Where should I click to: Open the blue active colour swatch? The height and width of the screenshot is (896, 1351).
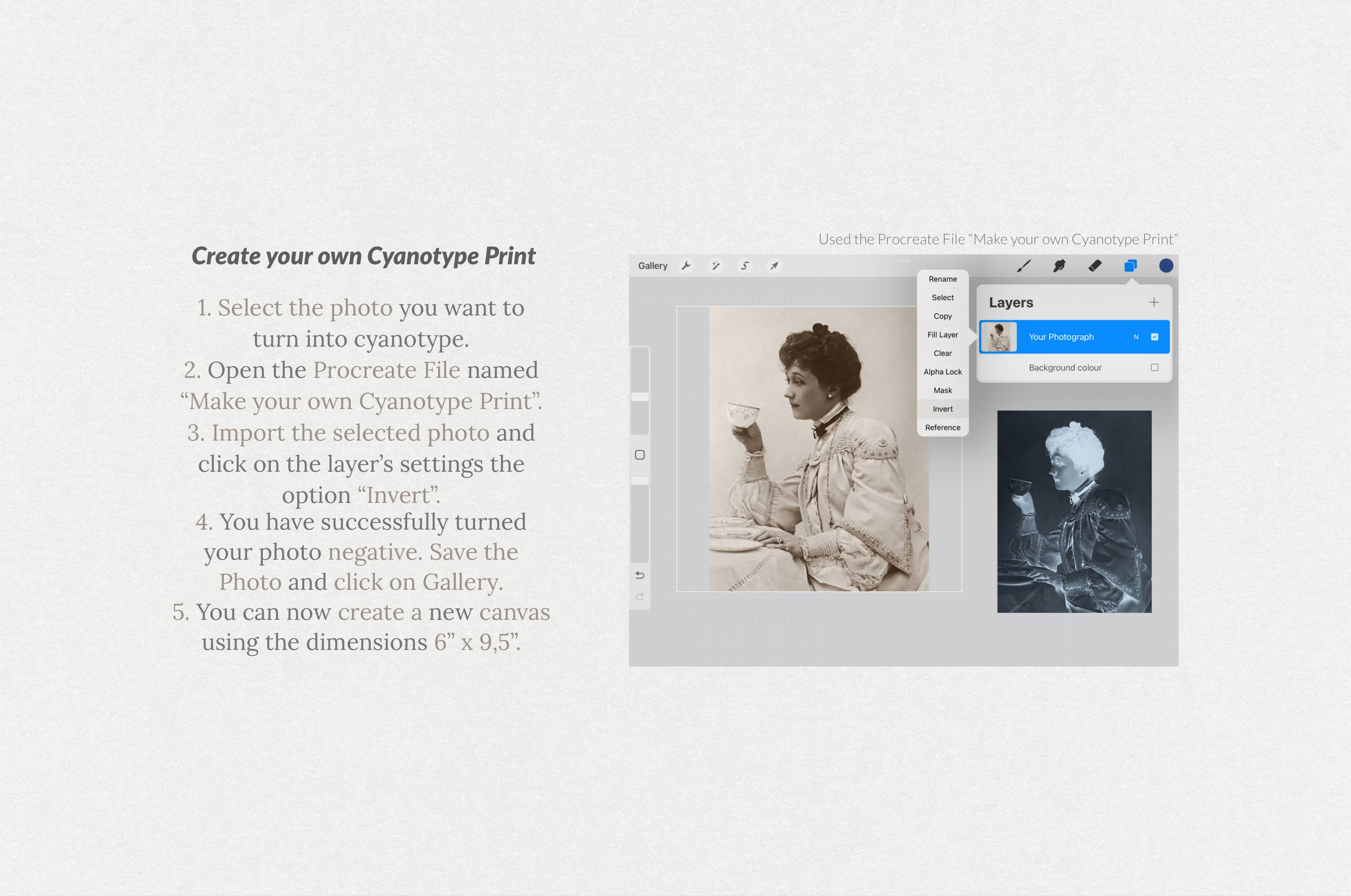click(1166, 266)
